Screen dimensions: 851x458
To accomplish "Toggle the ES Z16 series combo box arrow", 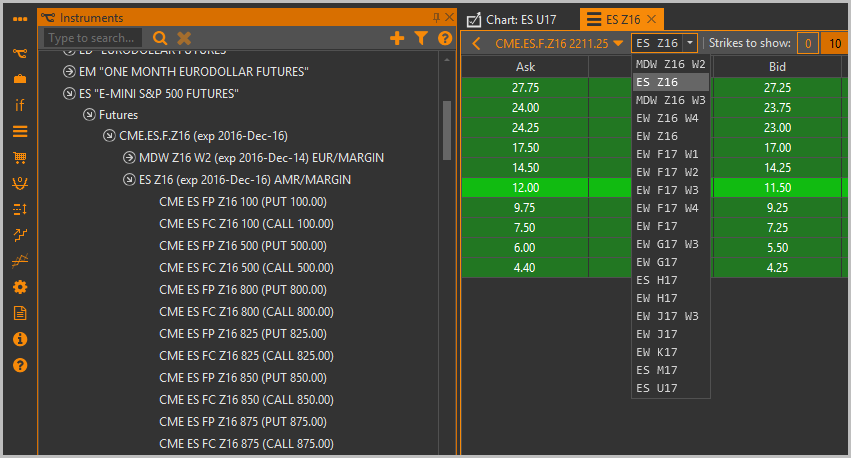I will pyautogui.click(x=689, y=43).
